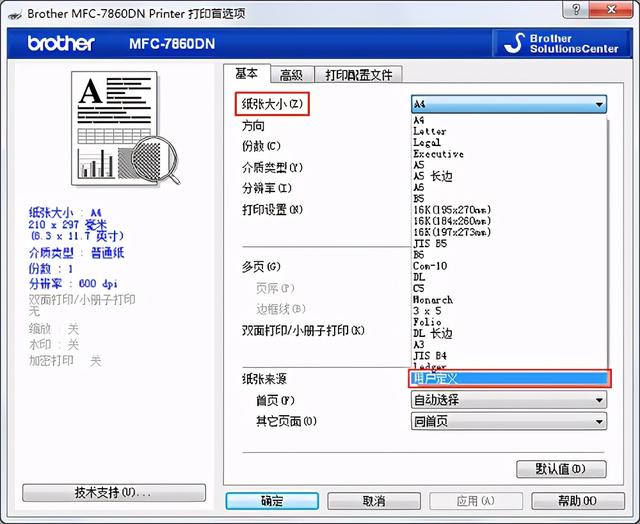Switch to the 高级 tab

(x=291, y=74)
